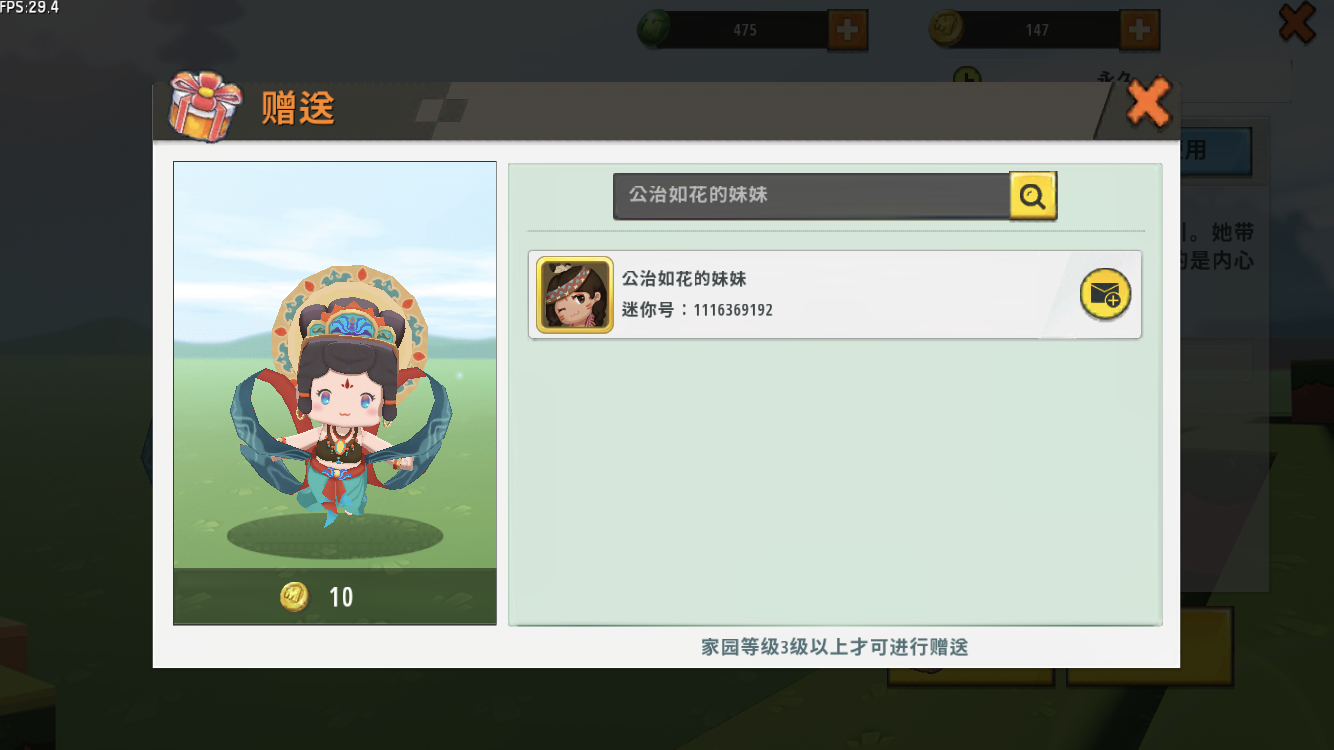Click the 475 green bean balance

tap(745, 30)
